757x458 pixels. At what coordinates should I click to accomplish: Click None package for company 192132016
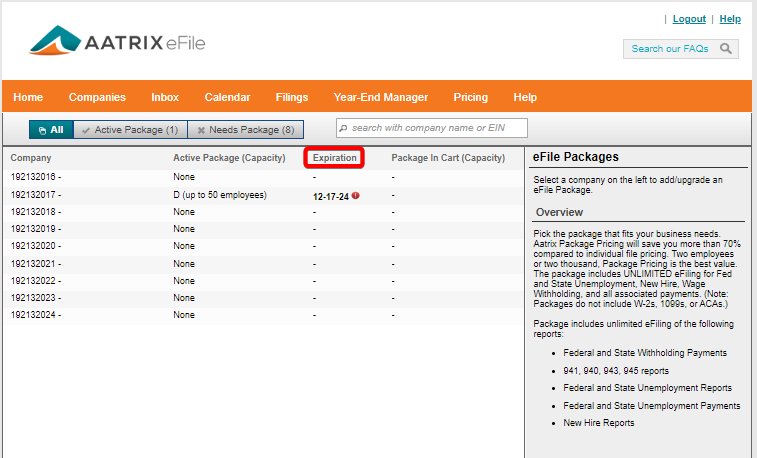click(x=184, y=177)
